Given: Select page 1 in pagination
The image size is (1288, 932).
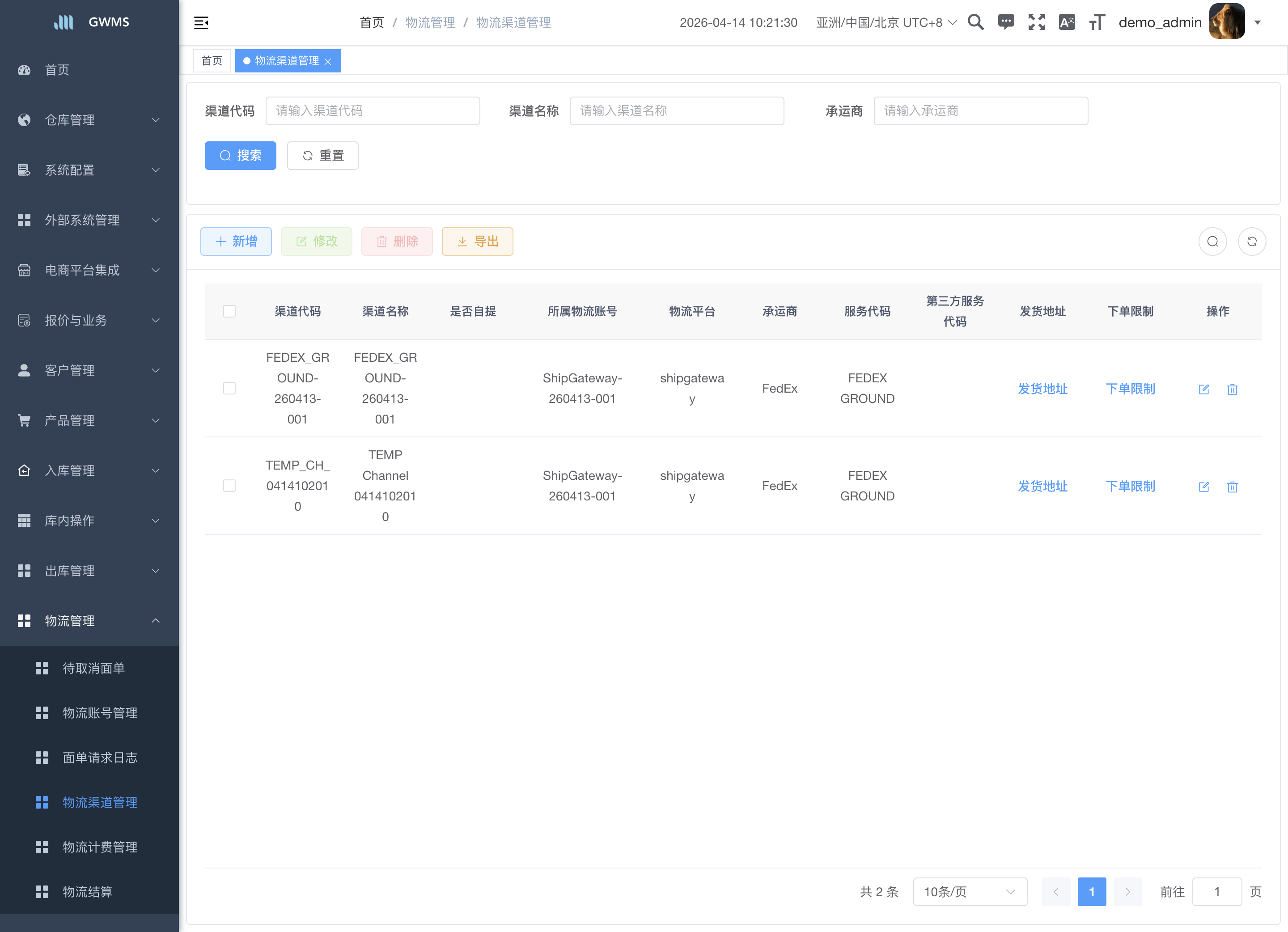Looking at the screenshot, I should click(x=1092, y=892).
